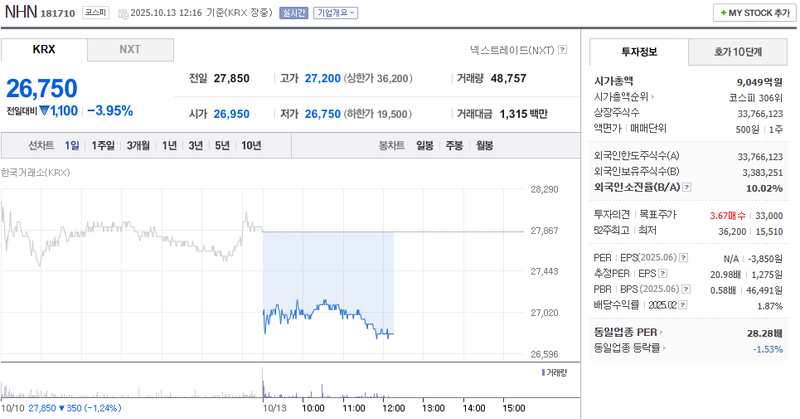Click the help icon beside 넥스트레이드(NXT)

point(562,49)
